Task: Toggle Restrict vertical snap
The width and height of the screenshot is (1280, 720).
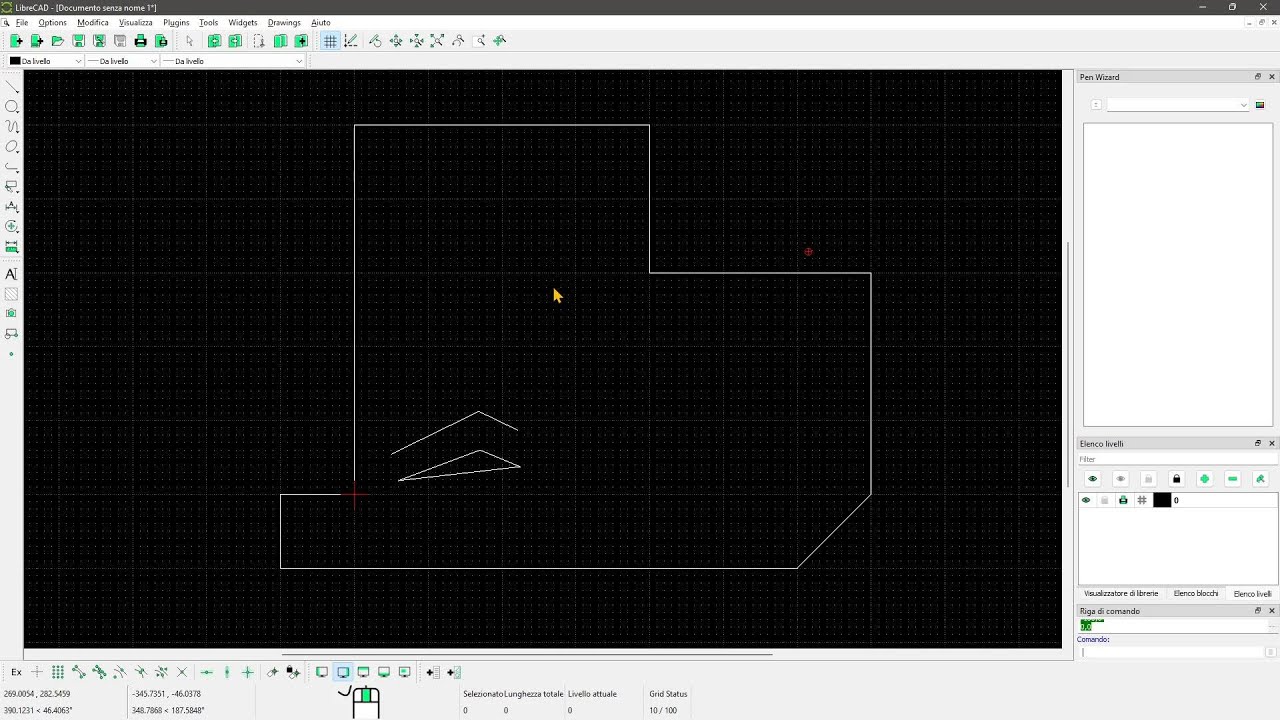Action: pos(227,672)
